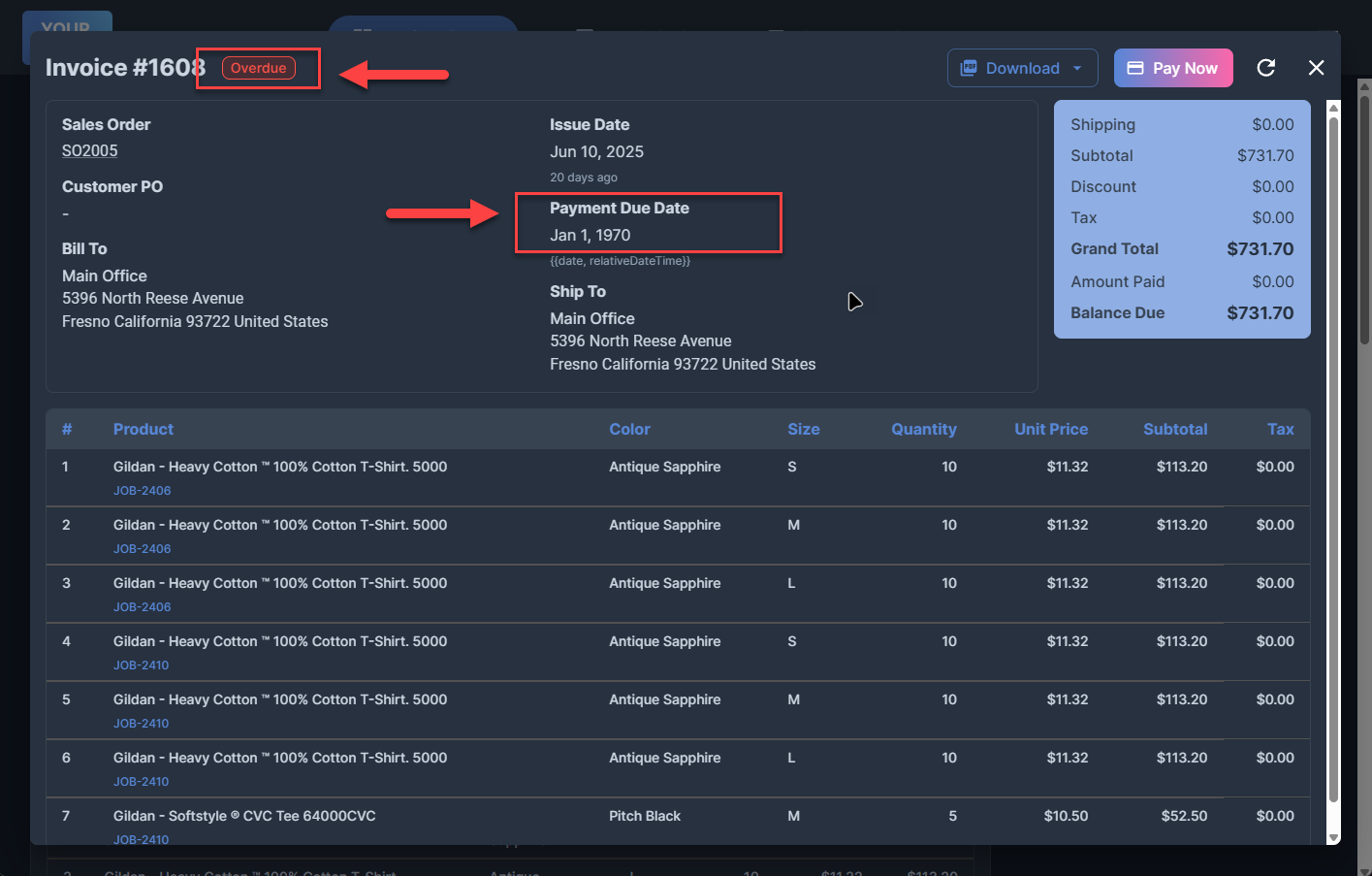
Task: Close the invoice dialog with the X
Action: click(1316, 68)
